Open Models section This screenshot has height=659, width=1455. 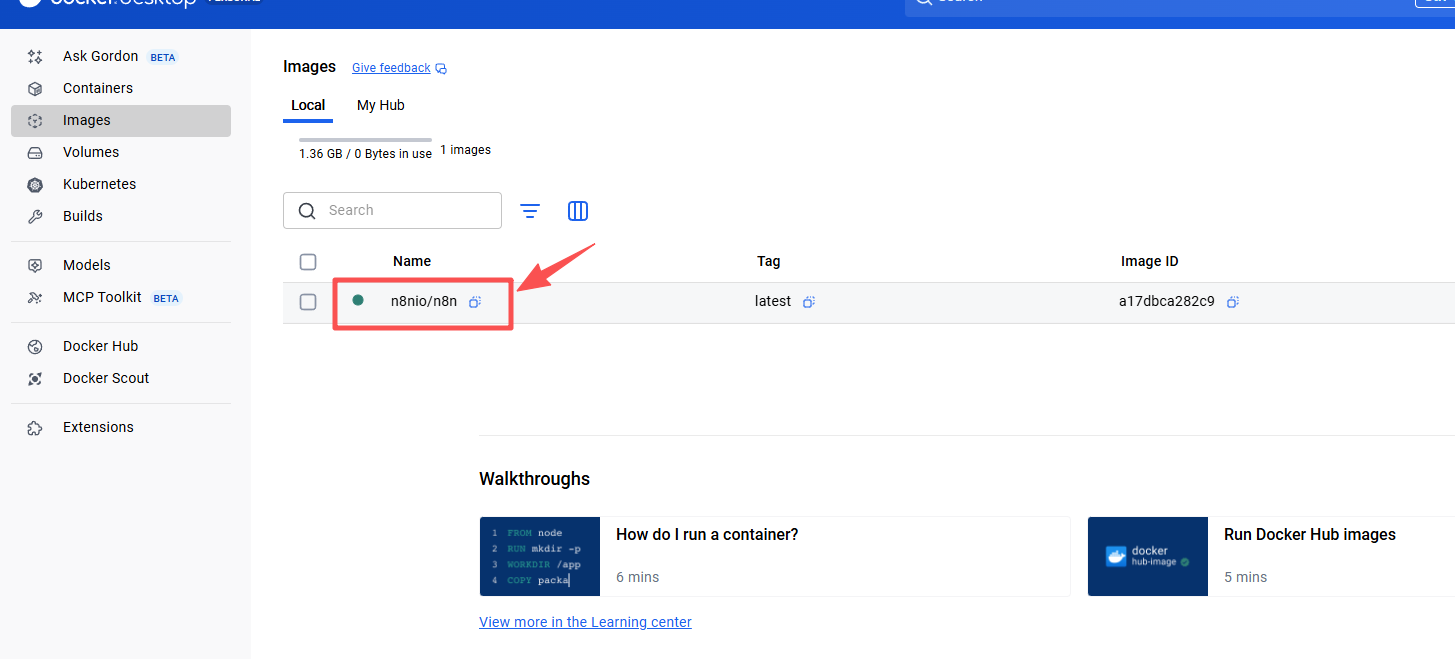[x=121, y=266]
